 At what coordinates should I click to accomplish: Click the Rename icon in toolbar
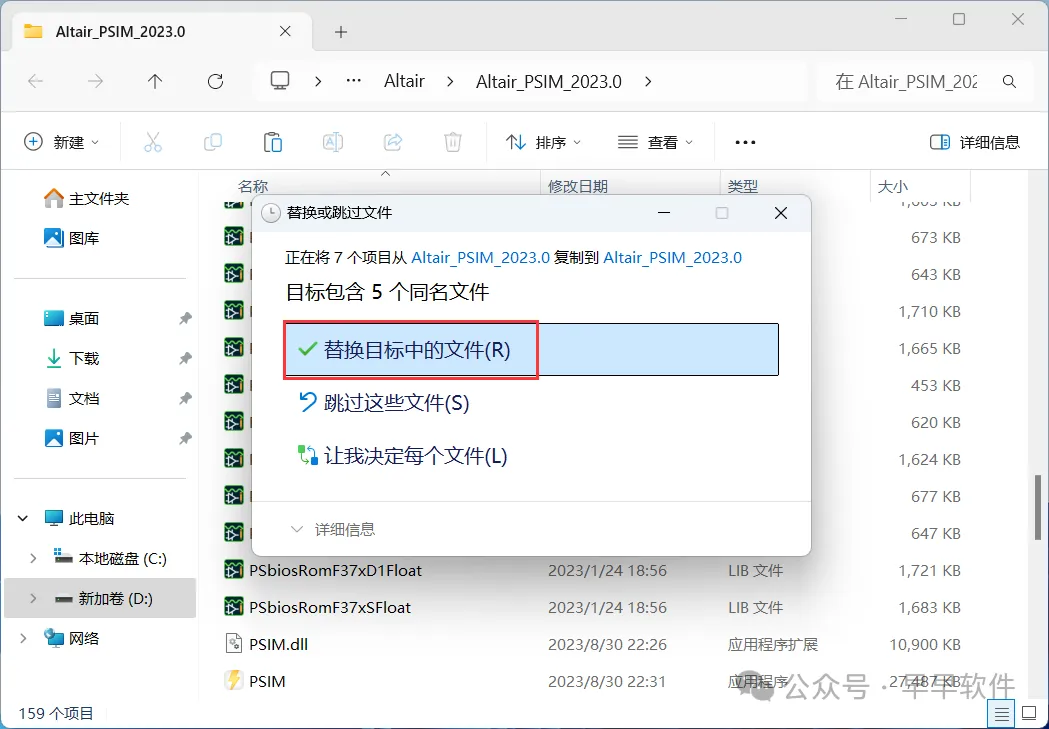[332, 142]
